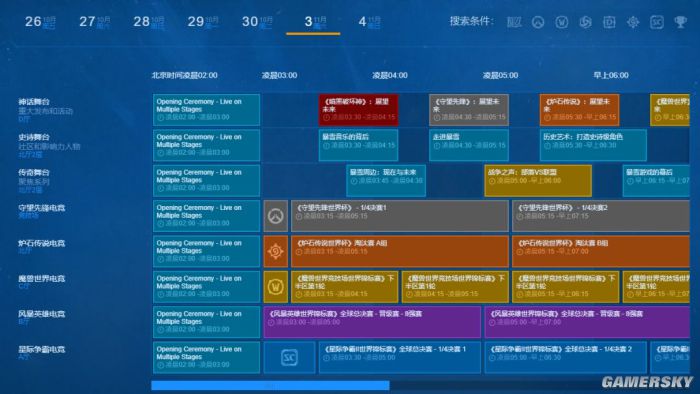This screenshot has width=700, height=394.
Task: Filter by World of Warcraft icon
Action: 562,22
